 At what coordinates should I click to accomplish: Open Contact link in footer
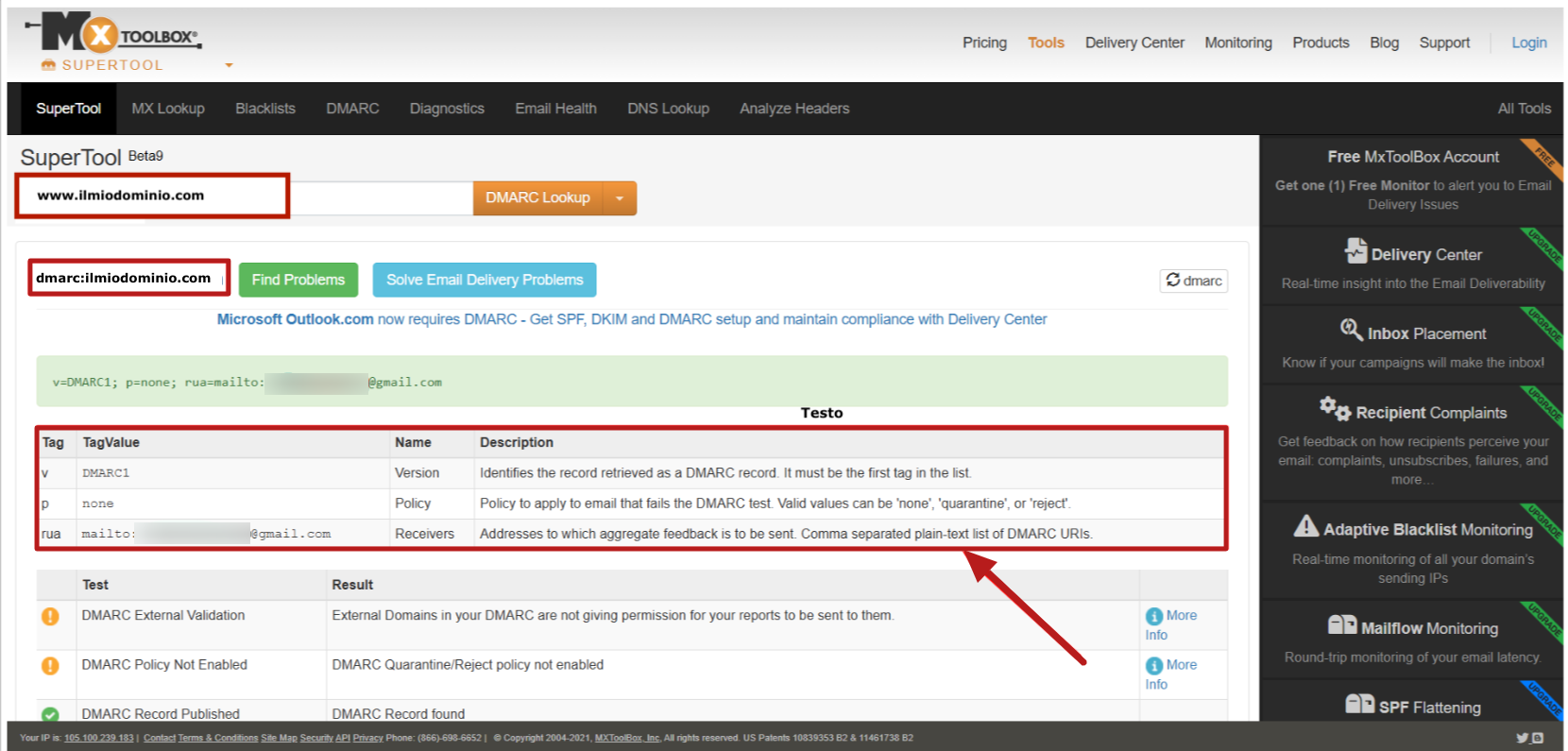(x=160, y=738)
